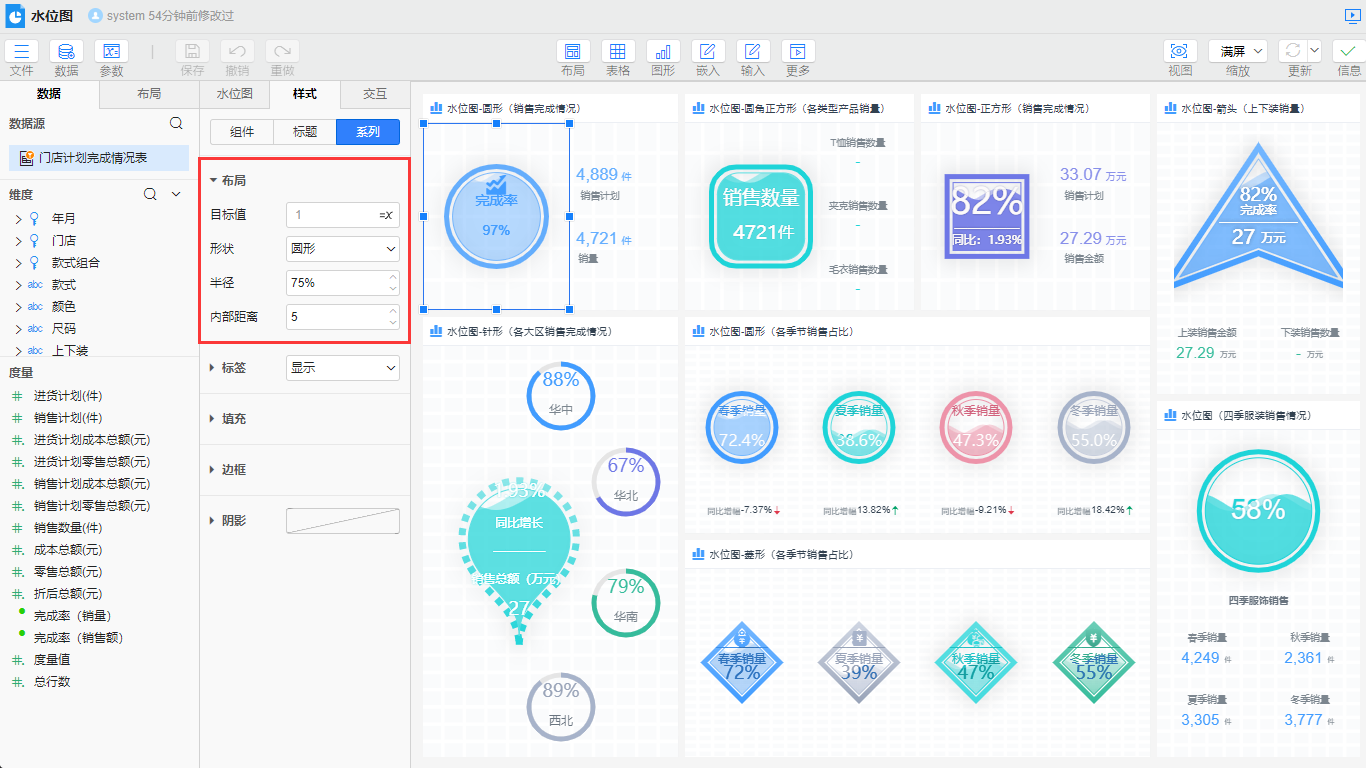The height and width of the screenshot is (768, 1366).
Task: Search the data source with magnifier icon
Action: point(176,124)
